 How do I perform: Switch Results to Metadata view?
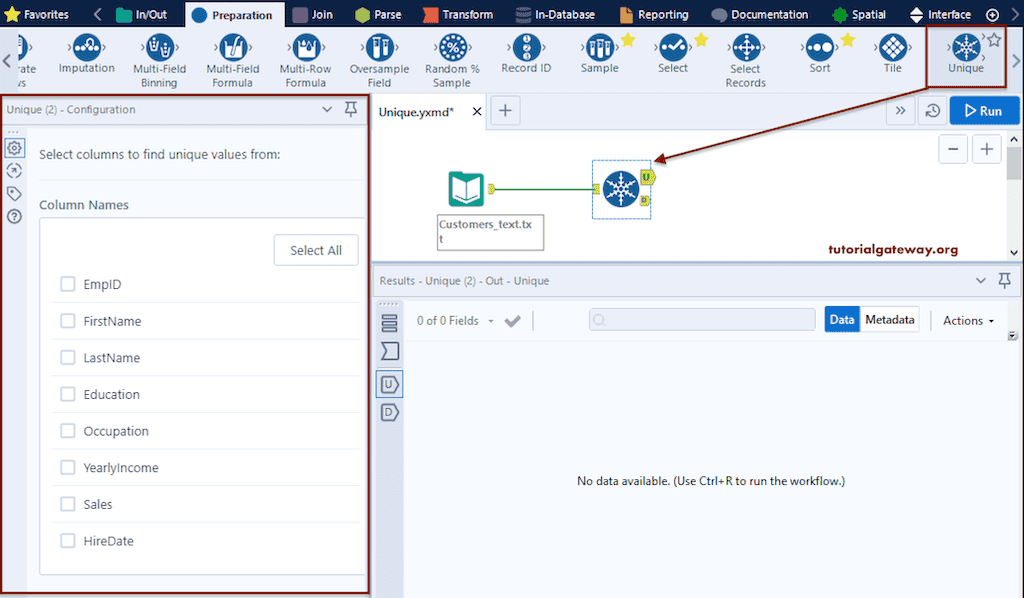(889, 319)
